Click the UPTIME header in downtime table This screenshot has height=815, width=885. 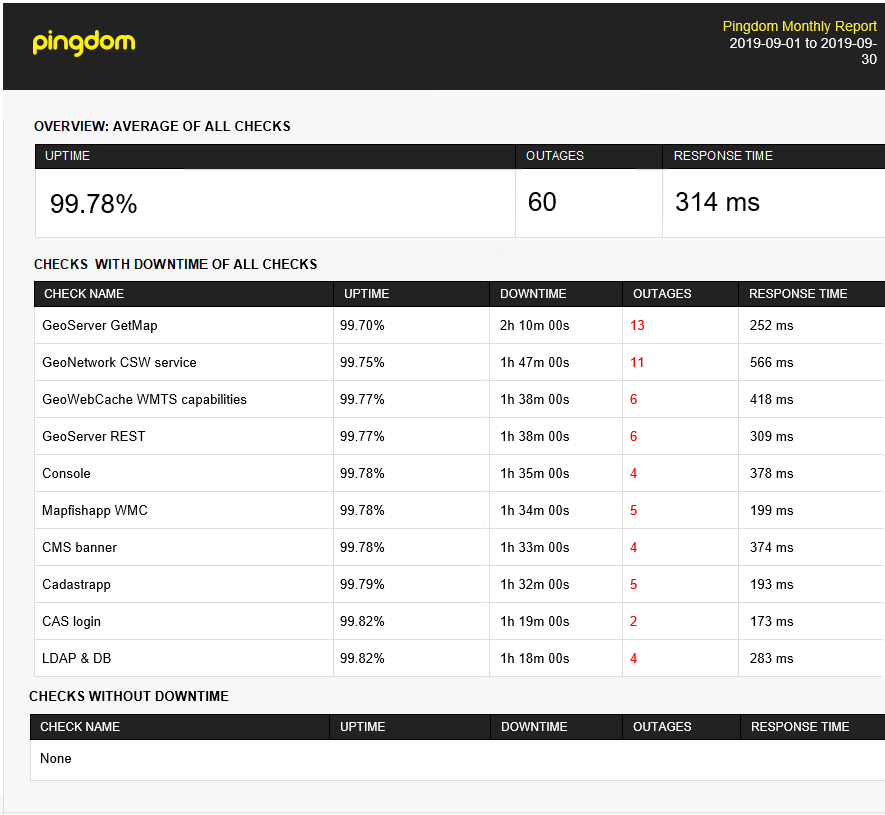coord(367,293)
